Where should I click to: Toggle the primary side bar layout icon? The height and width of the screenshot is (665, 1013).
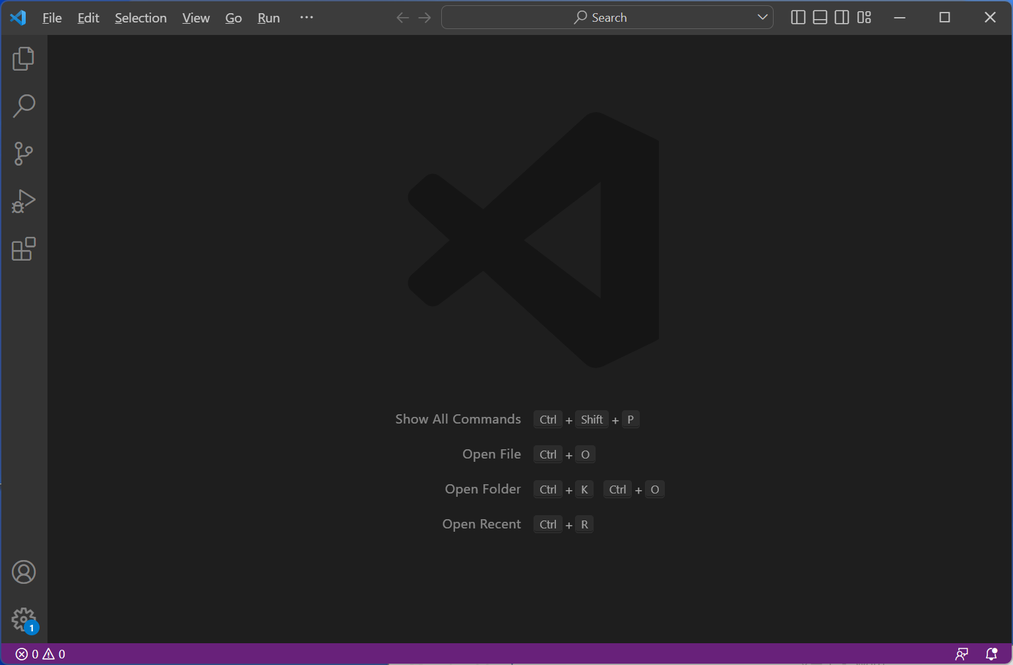[798, 17]
